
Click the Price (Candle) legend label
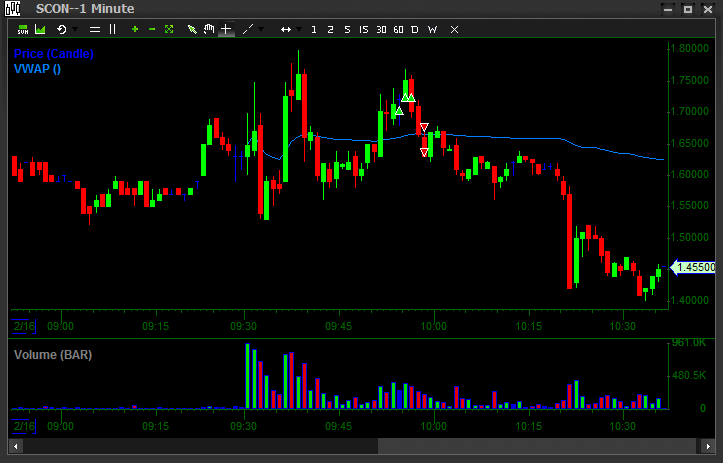click(53, 54)
